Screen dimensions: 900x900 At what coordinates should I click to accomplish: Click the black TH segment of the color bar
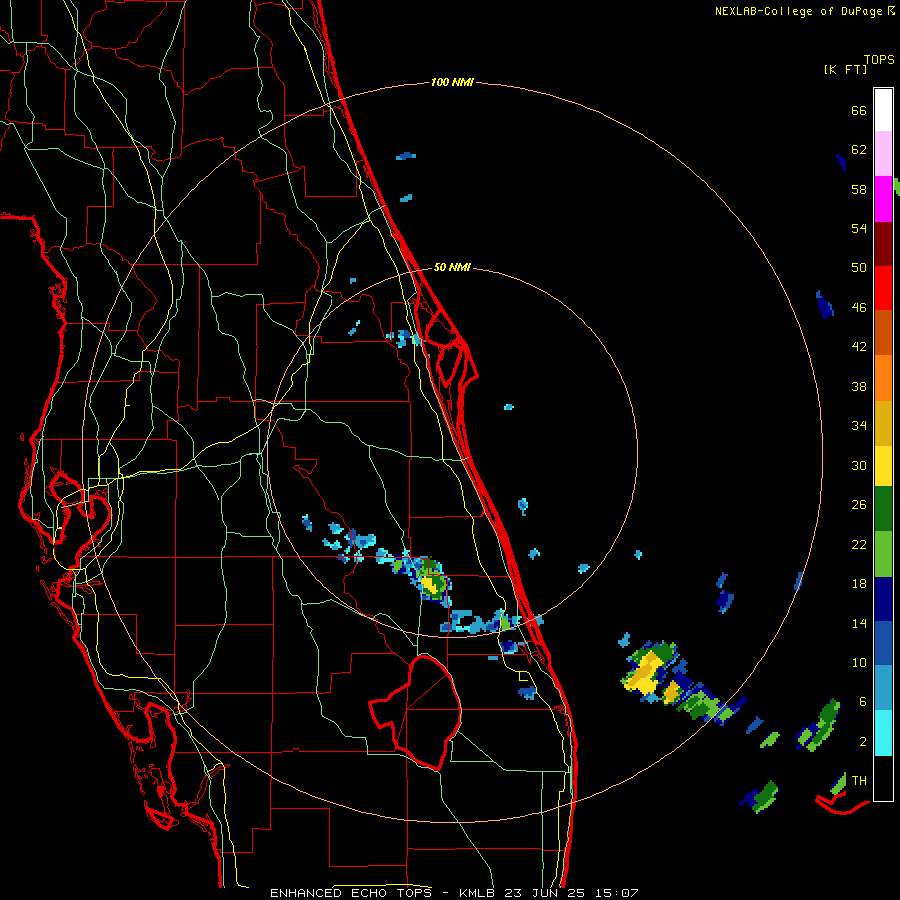[883, 778]
